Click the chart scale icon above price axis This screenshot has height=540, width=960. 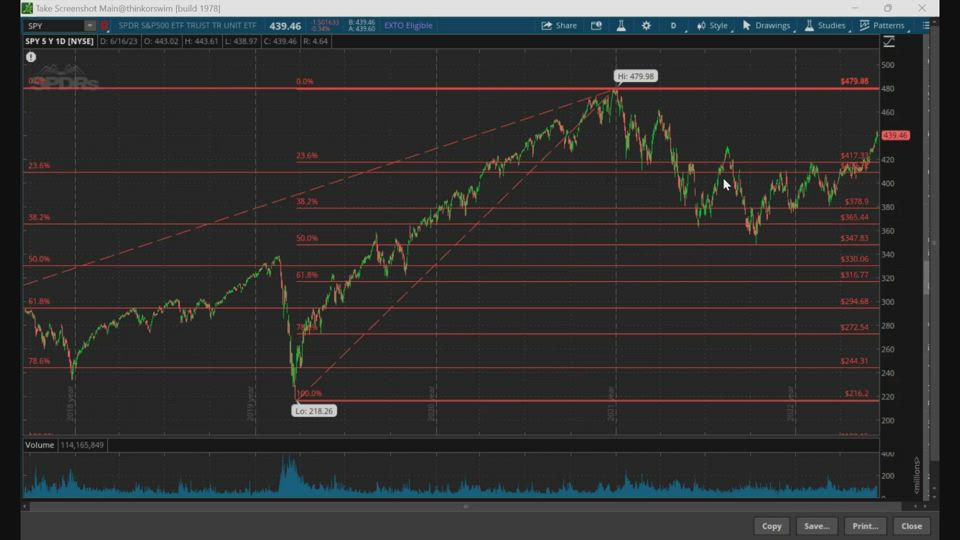[x=889, y=42]
